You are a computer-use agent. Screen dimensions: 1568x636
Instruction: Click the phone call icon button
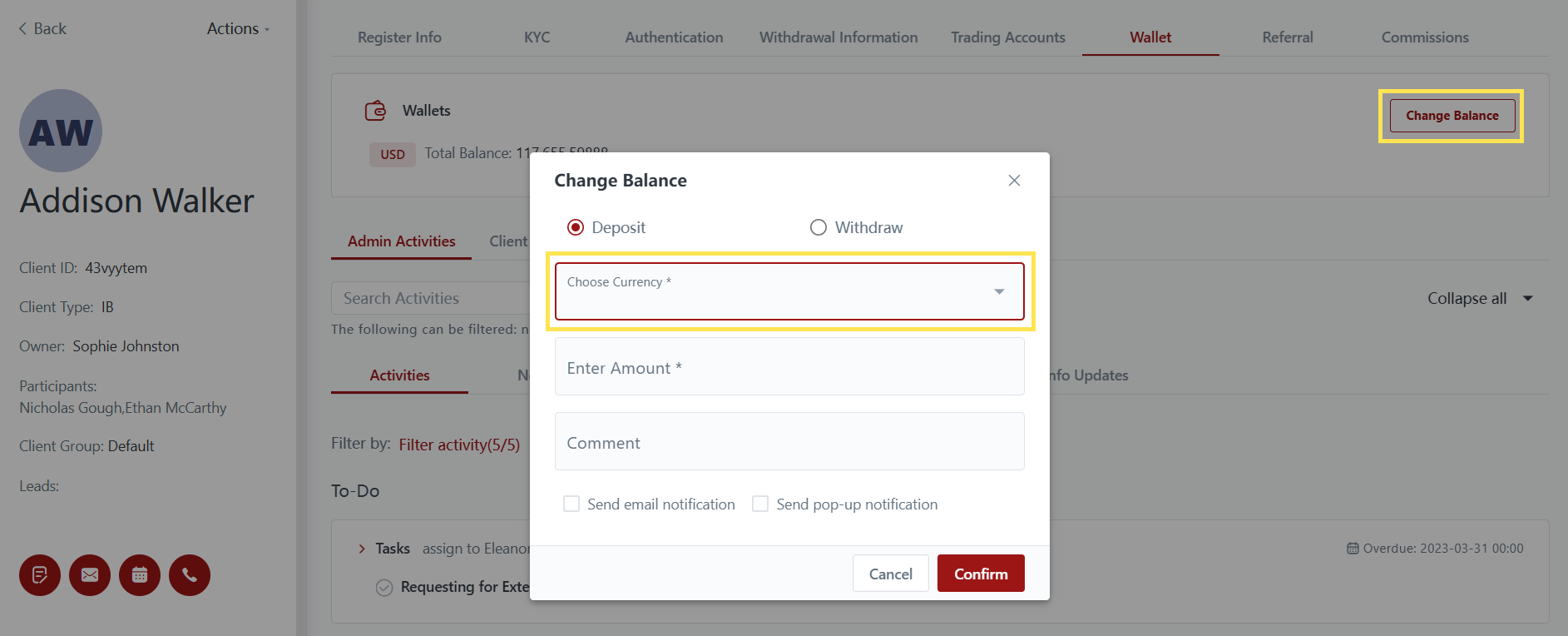[x=190, y=575]
